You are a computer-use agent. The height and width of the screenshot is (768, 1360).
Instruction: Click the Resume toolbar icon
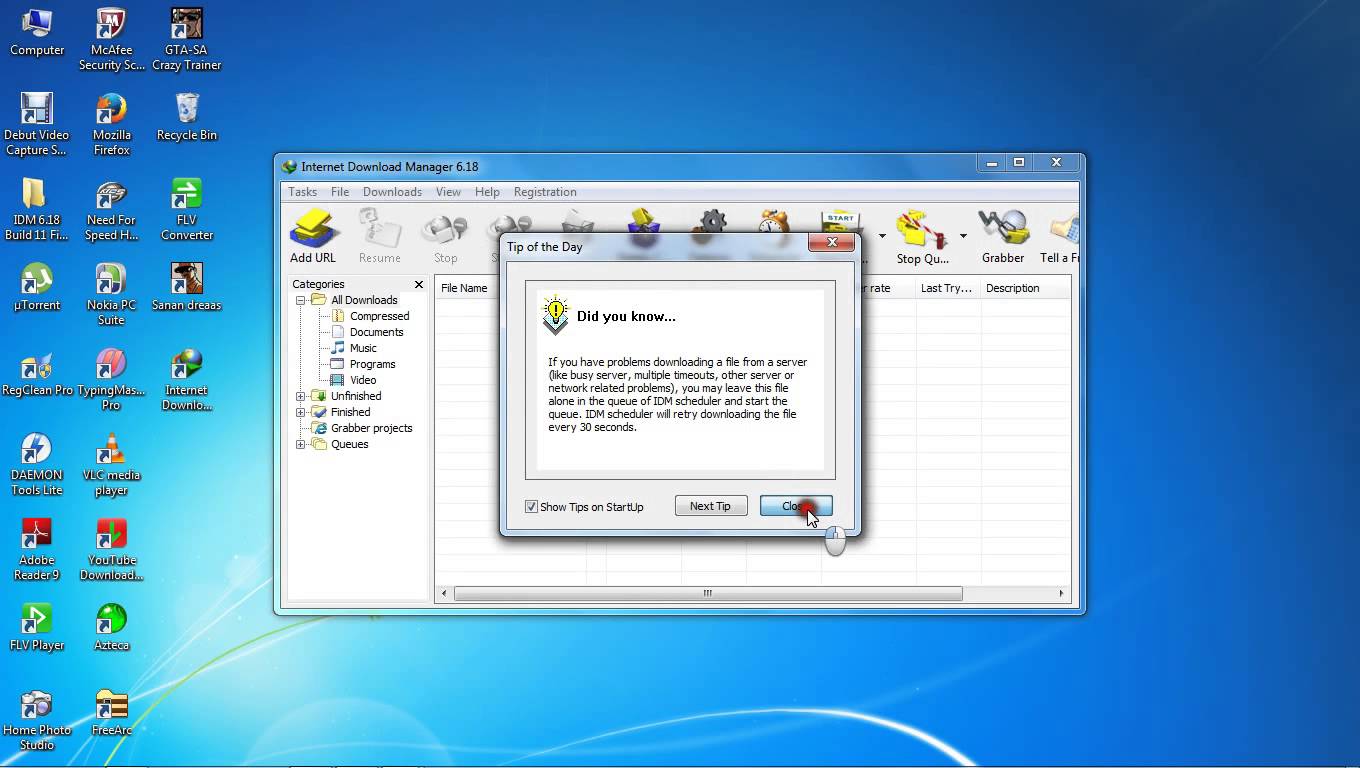pyautogui.click(x=380, y=237)
